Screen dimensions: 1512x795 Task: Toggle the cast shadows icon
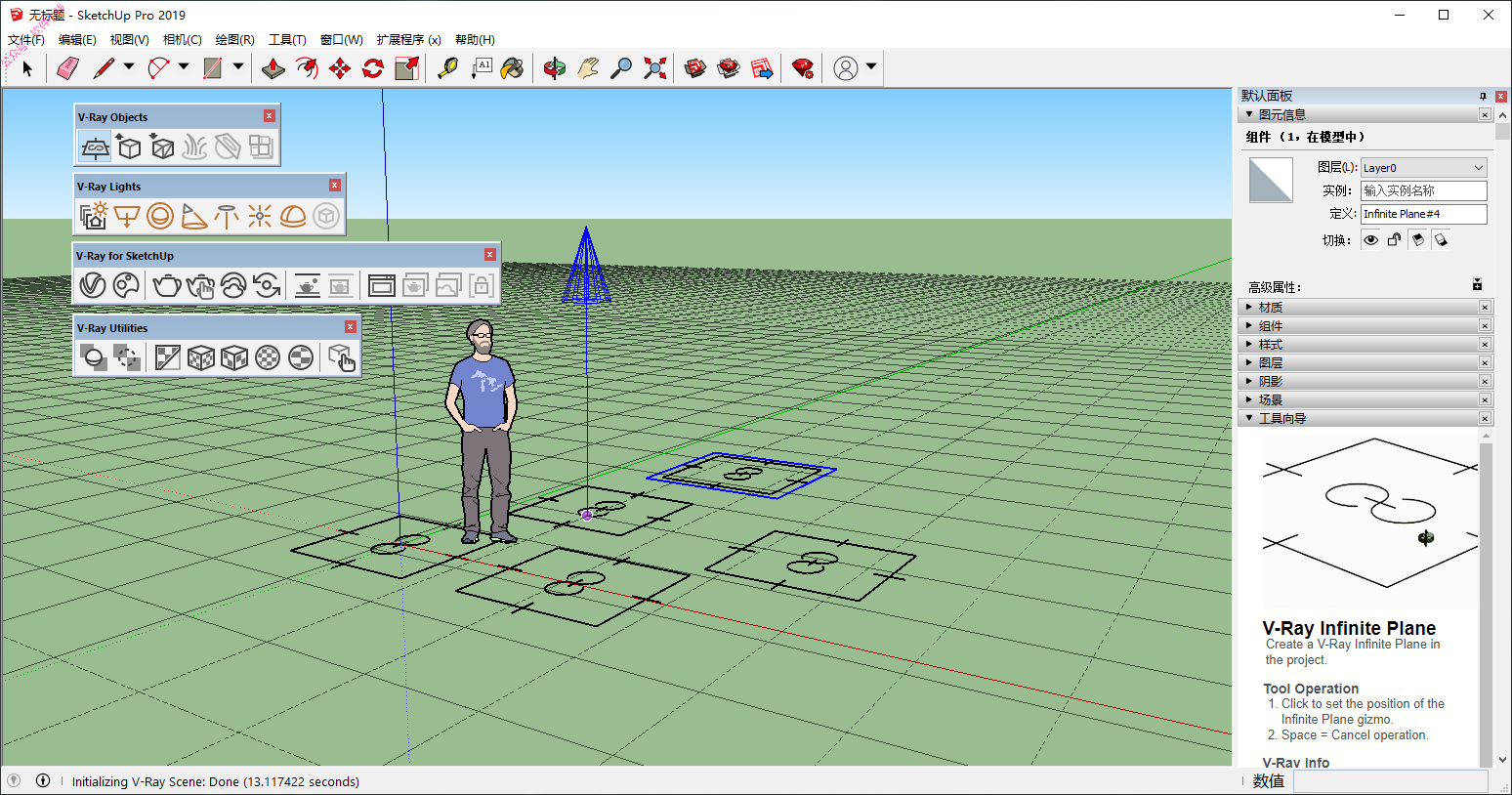click(1441, 240)
